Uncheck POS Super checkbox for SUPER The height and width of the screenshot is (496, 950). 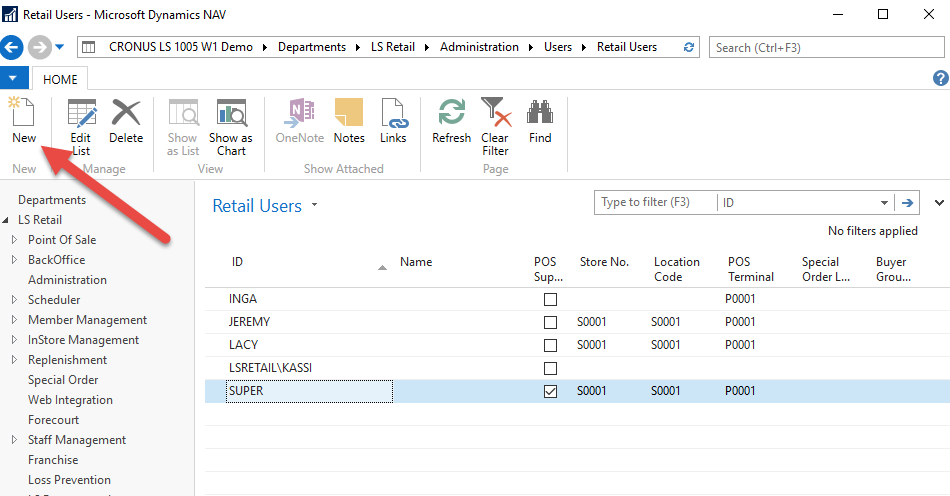coord(550,392)
